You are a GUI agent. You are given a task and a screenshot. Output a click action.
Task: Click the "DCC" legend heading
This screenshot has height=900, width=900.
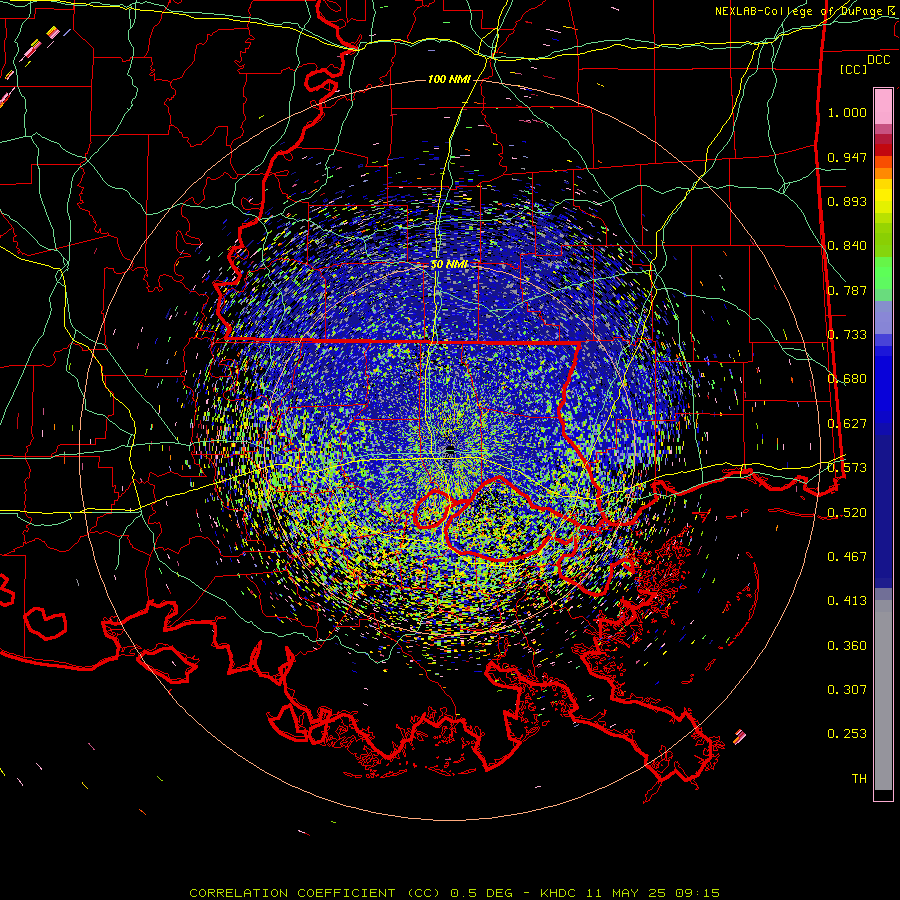click(878, 60)
